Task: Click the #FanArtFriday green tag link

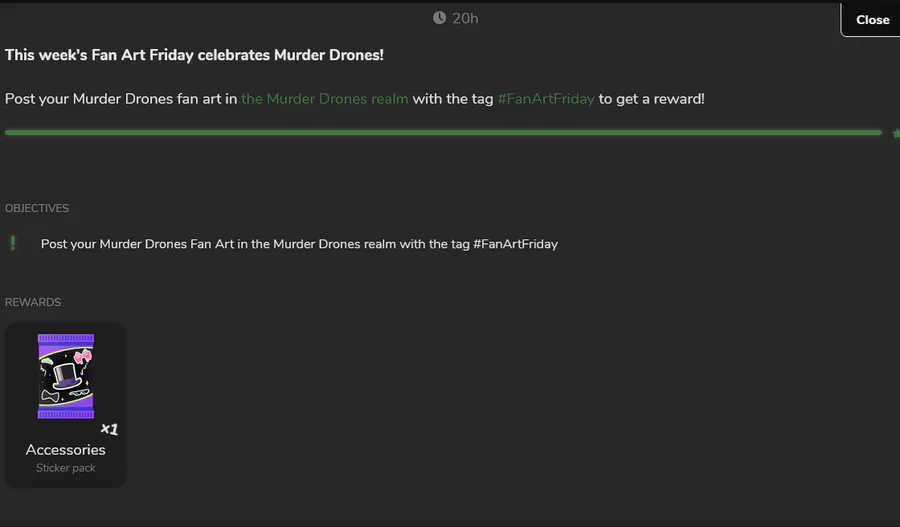Action: pyautogui.click(x=546, y=99)
